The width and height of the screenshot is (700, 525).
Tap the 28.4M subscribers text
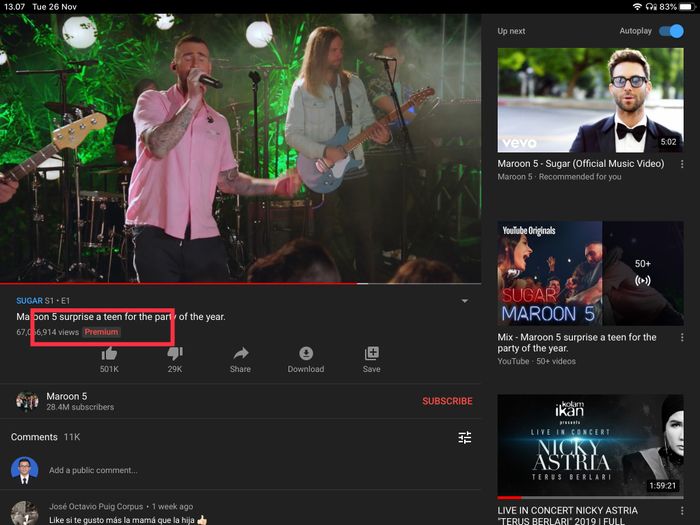pyautogui.click(x=80, y=407)
